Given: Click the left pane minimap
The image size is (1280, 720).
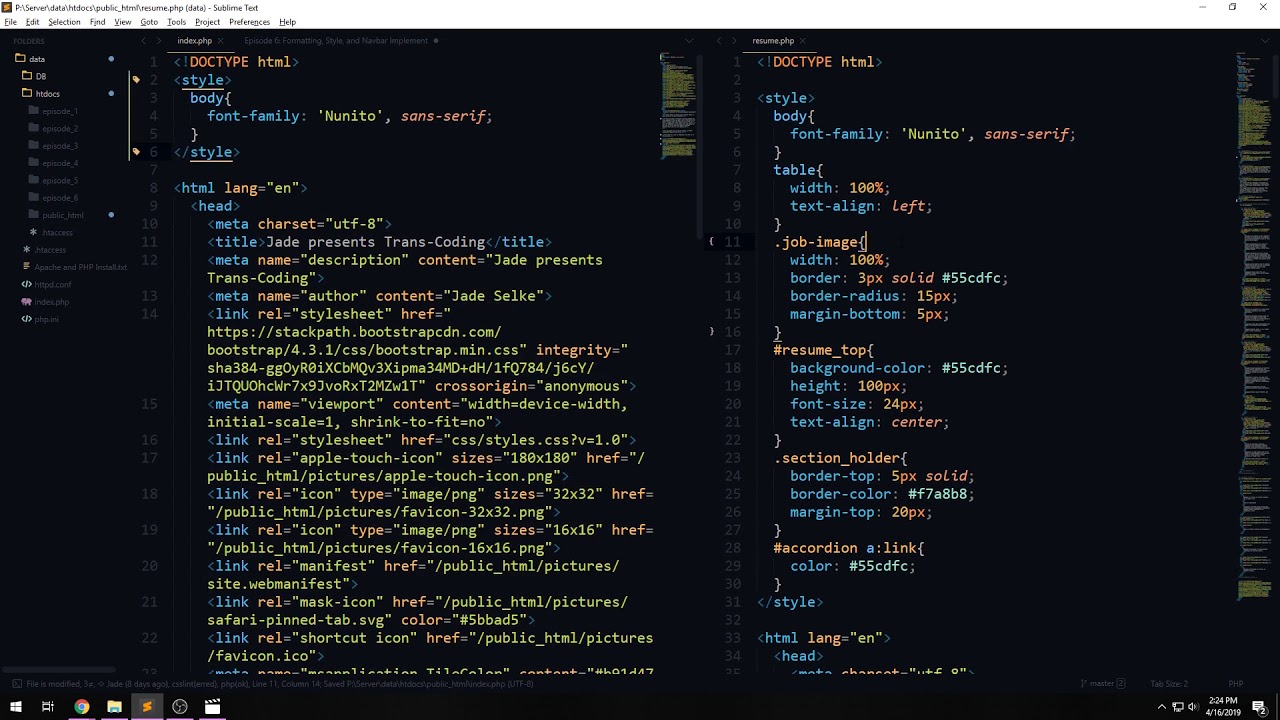Looking at the screenshot, I should (678, 105).
